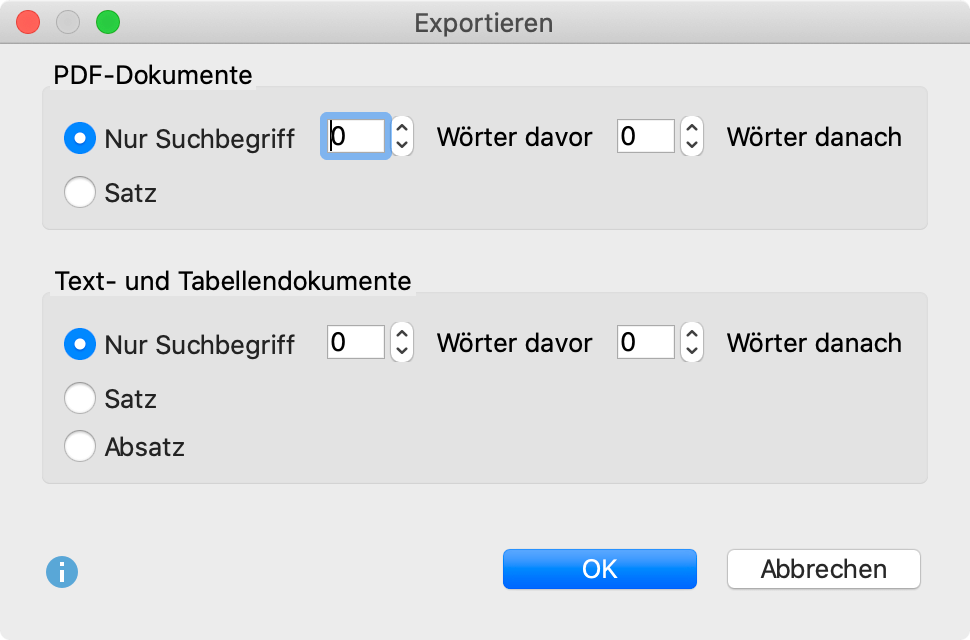Confirm export with the OK button

pyautogui.click(x=600, y=569)
